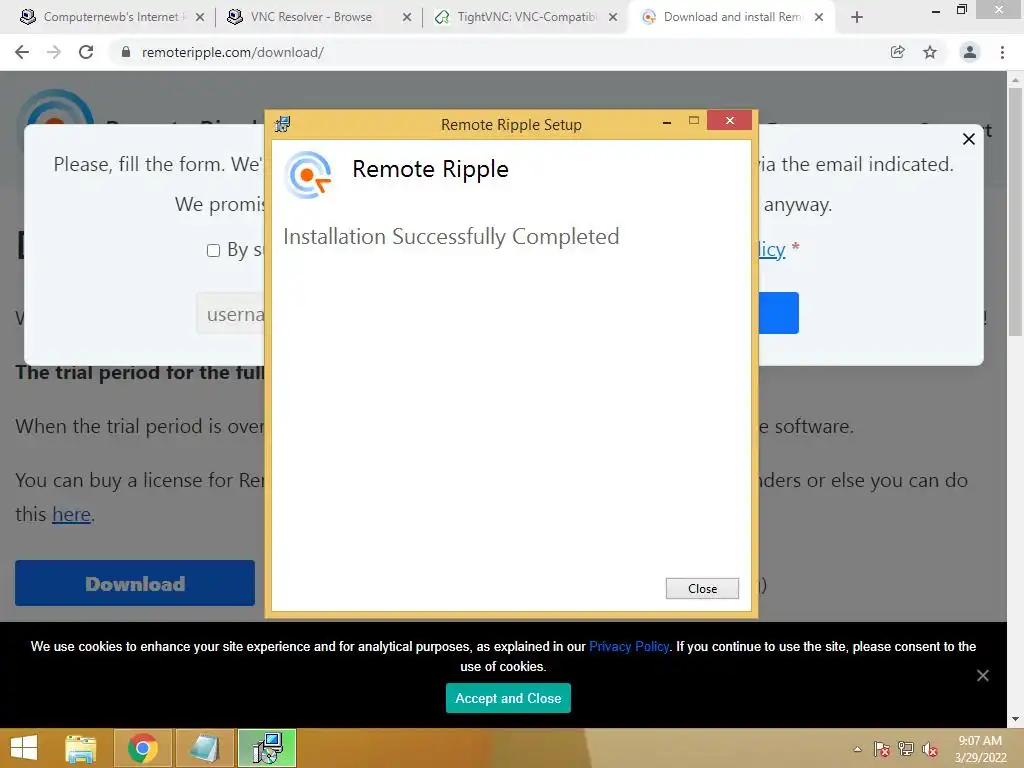Close the VNC Resolver tab
Viewport: 1024px width, 768px height.
407,18
